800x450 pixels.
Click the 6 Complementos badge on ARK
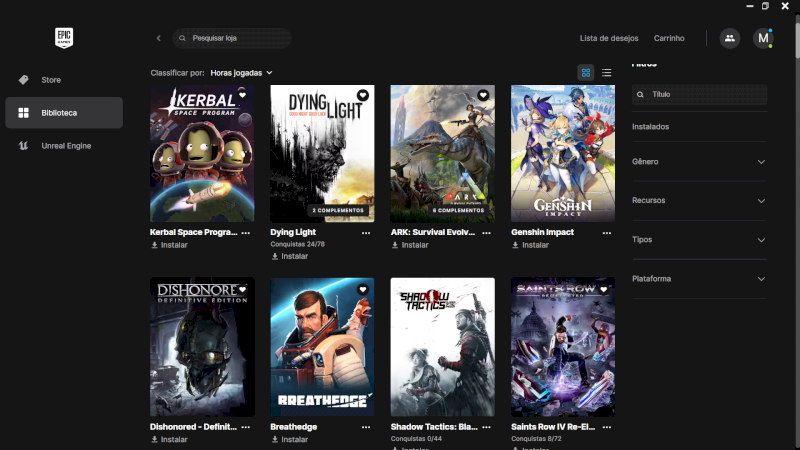click(x=458, y=210)
